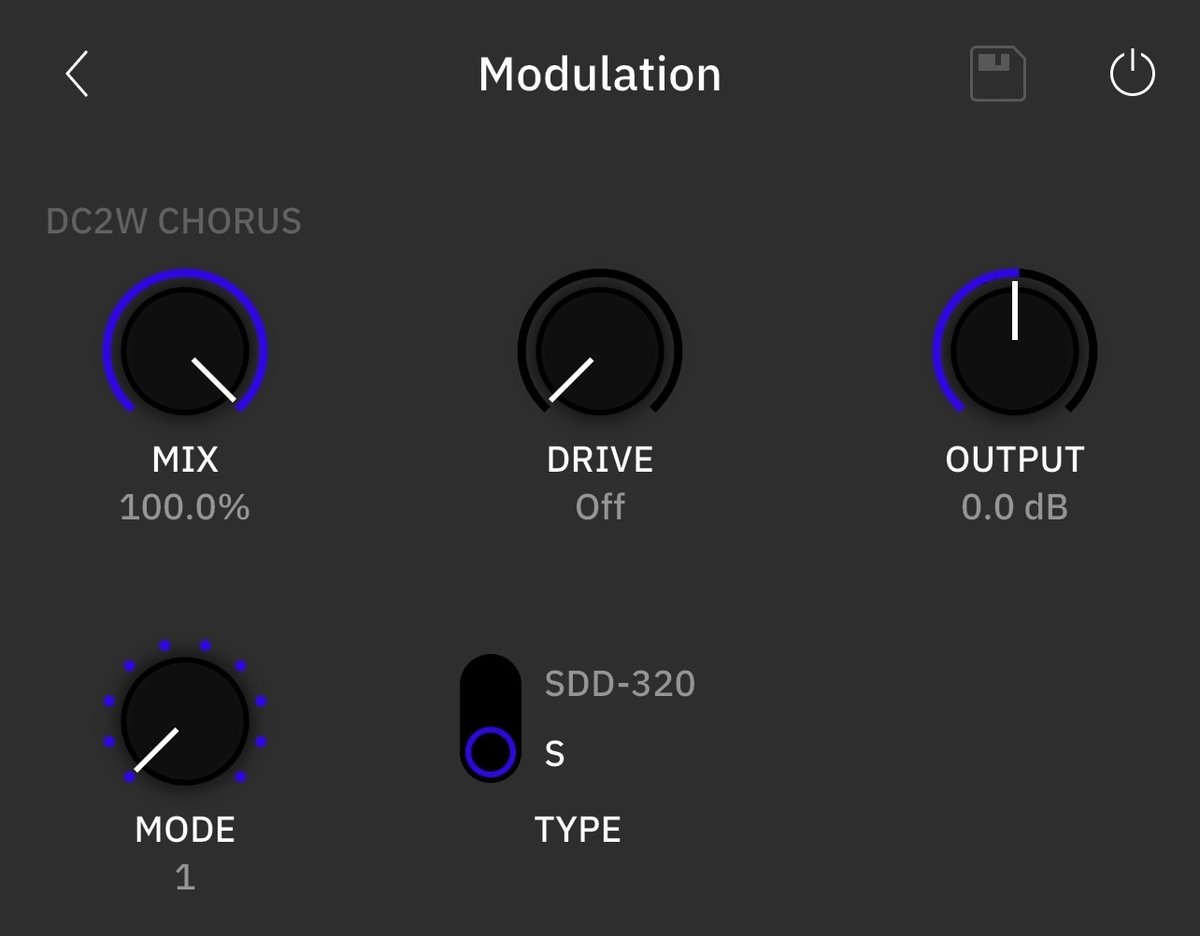Select the S type option
This screenshot has width=1200, height=936.
pyautogui.click(x=554, y=754)
